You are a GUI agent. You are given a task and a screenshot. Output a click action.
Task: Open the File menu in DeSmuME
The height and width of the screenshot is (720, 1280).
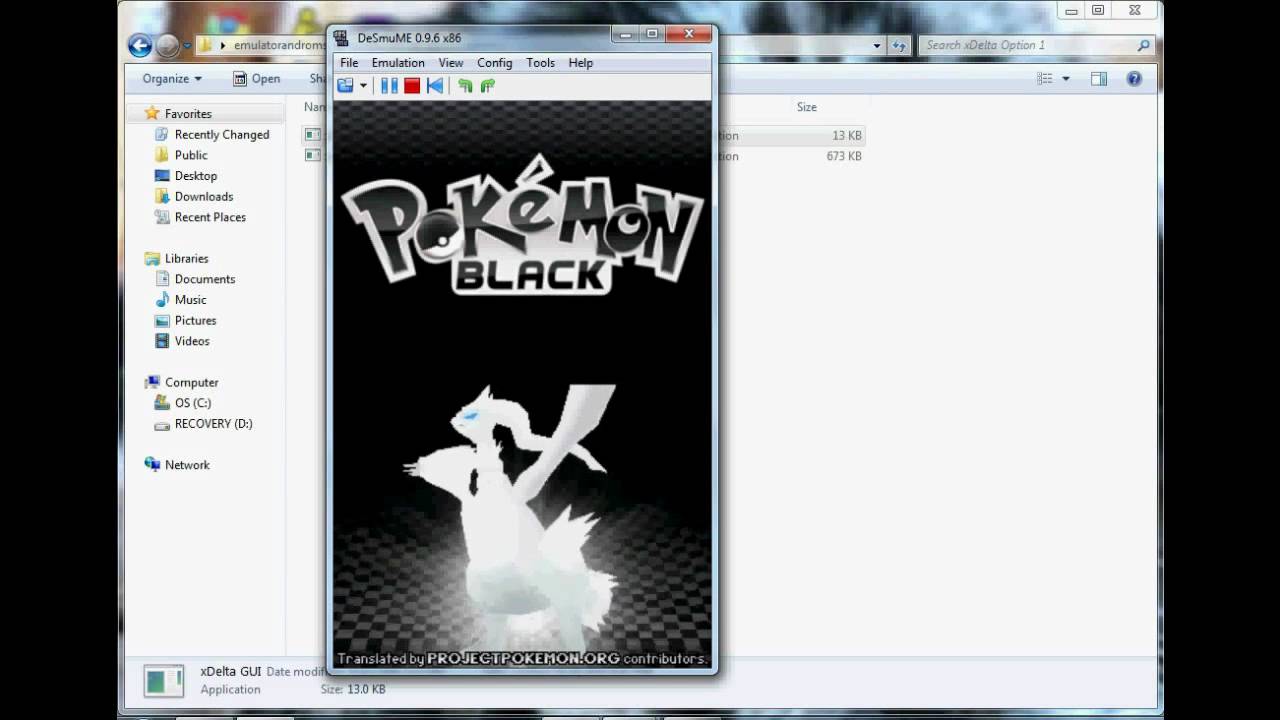coord(349,62)
